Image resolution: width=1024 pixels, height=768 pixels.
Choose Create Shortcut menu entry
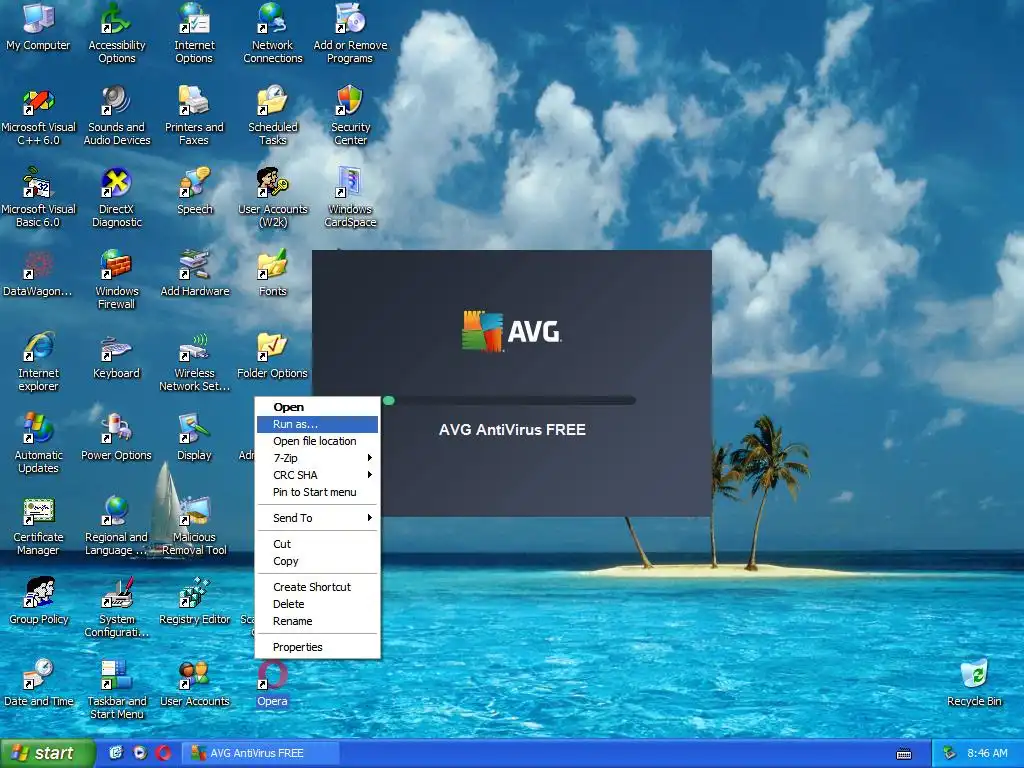point(317,586)
